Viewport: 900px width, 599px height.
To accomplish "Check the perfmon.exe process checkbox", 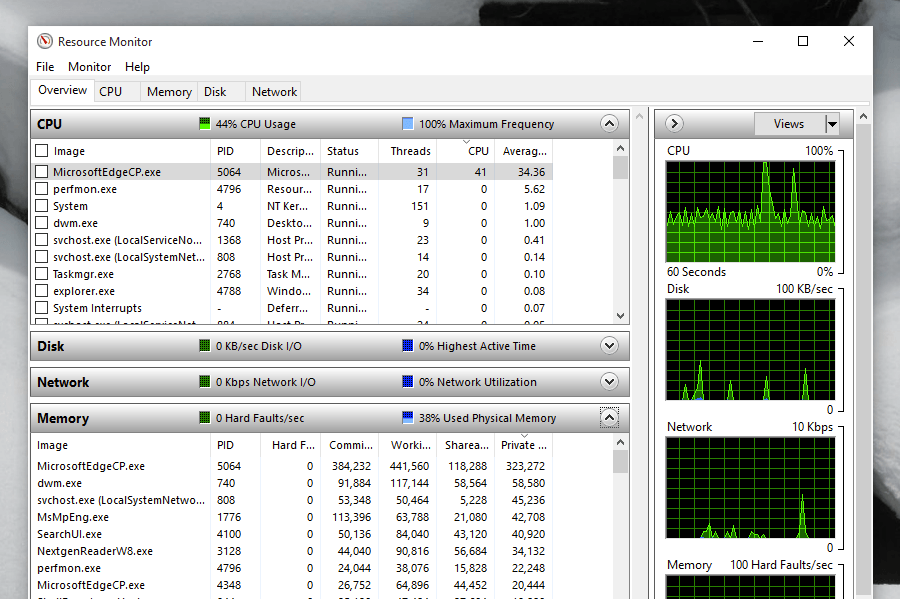I will [x=41, y=189].
